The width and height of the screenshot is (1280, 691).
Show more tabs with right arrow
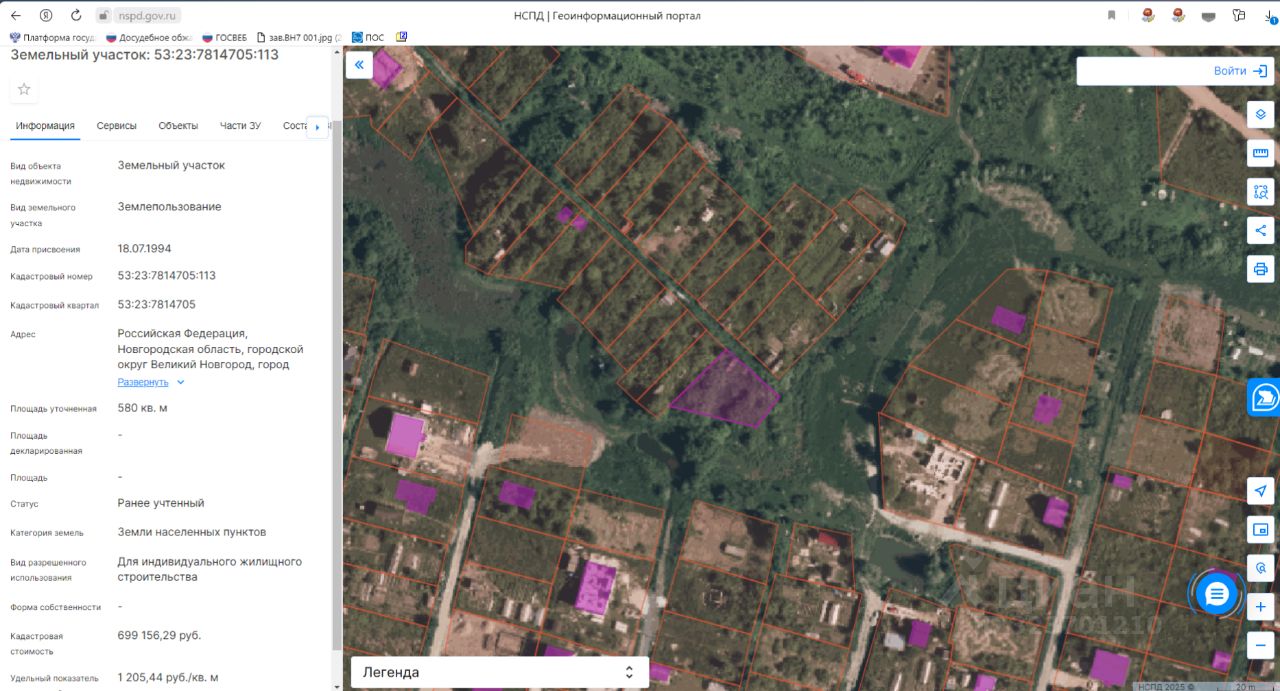point(318,127)
